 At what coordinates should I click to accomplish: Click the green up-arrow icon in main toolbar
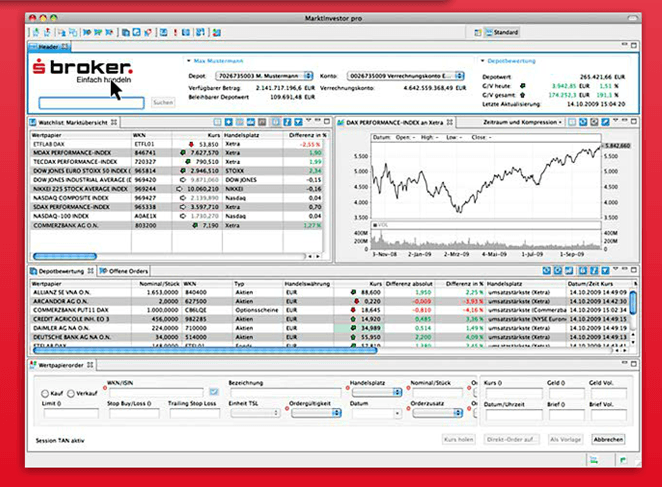pos(36,32)
